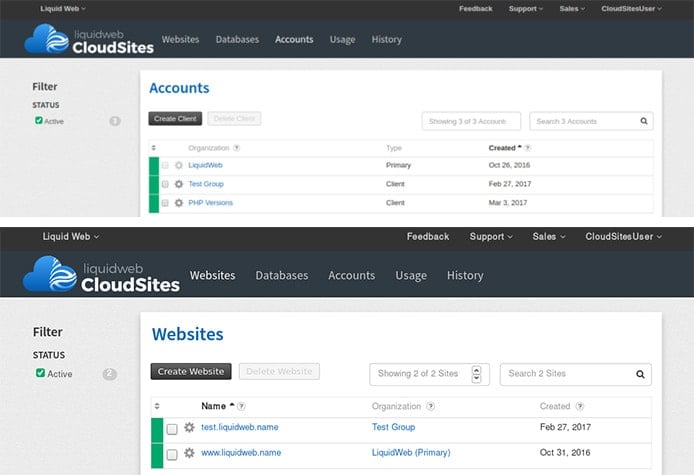Viewport: 694px width, 475px height.
Task: Click the Delete Website button
Action: pyautogui.click(x=279, y=371)
